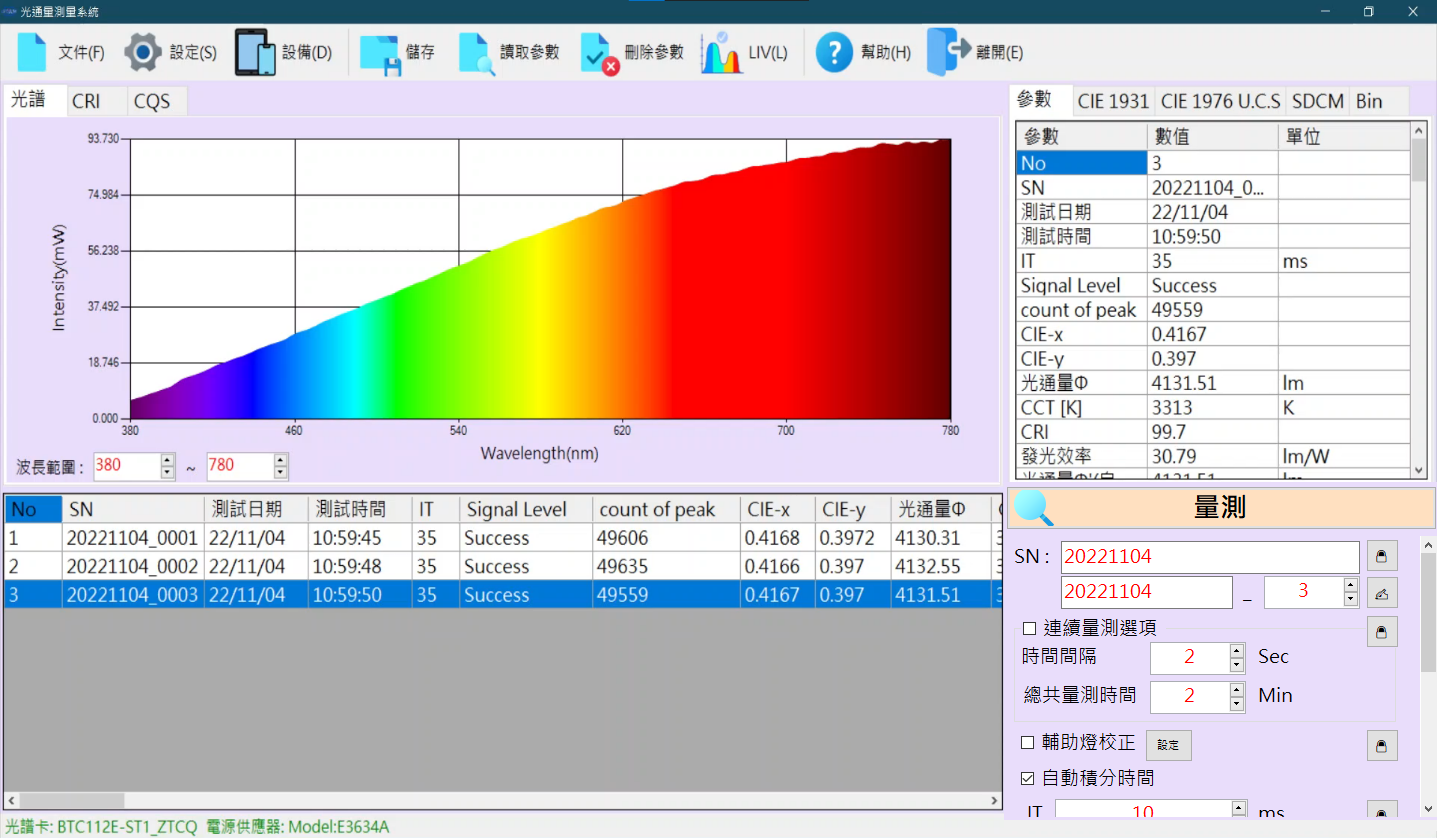This screenshot has height=838, width=1437.
Task: Open the LIV(L) spectrum tool
Action: click(x=722, y=53)
